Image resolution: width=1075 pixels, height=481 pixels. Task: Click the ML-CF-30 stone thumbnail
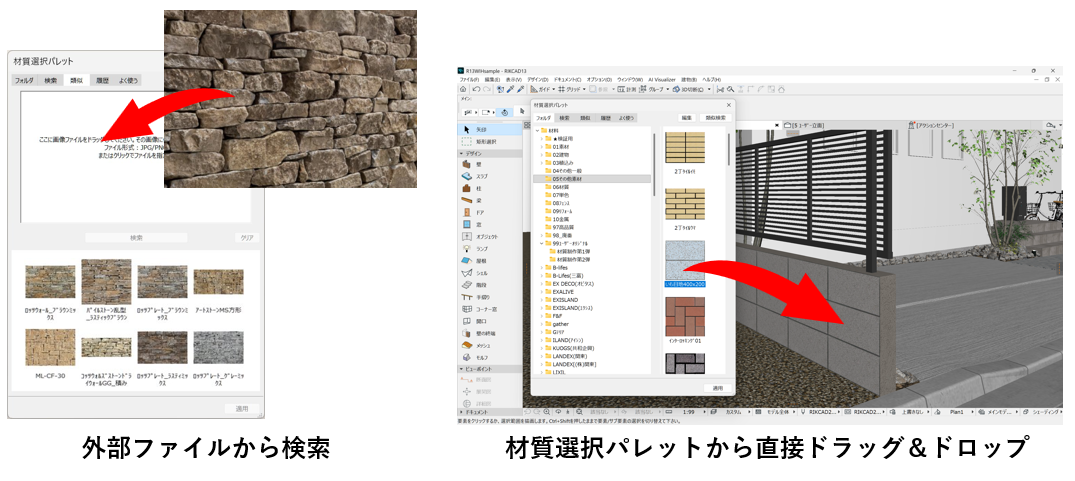(x=50, y=346)
